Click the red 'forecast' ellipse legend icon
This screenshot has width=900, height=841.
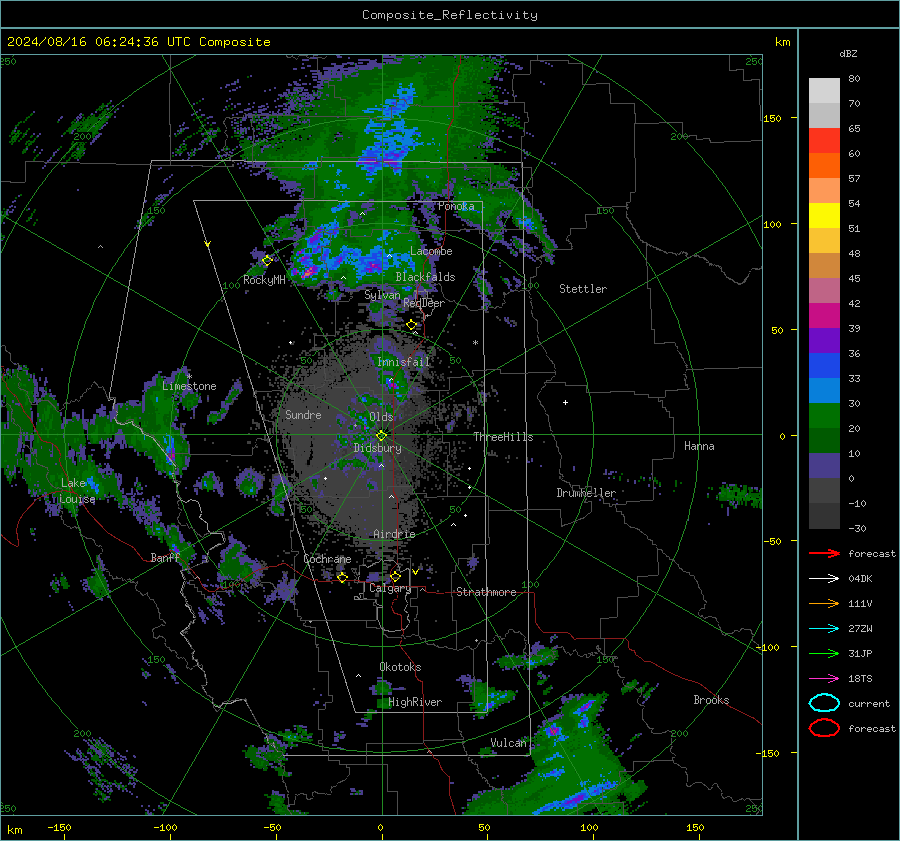[x=824, y=728]
